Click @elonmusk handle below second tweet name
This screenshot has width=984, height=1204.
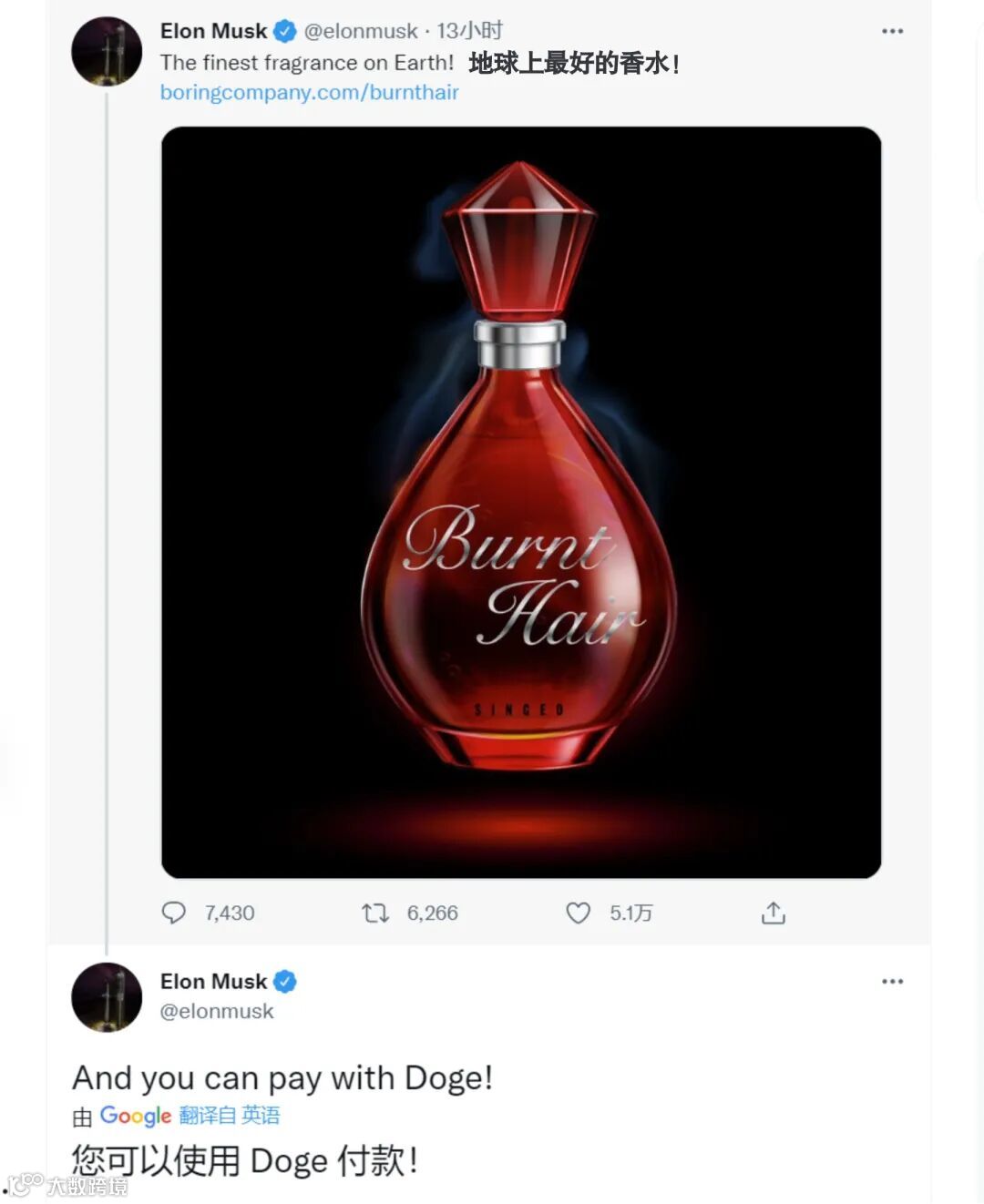point(217,1011)
